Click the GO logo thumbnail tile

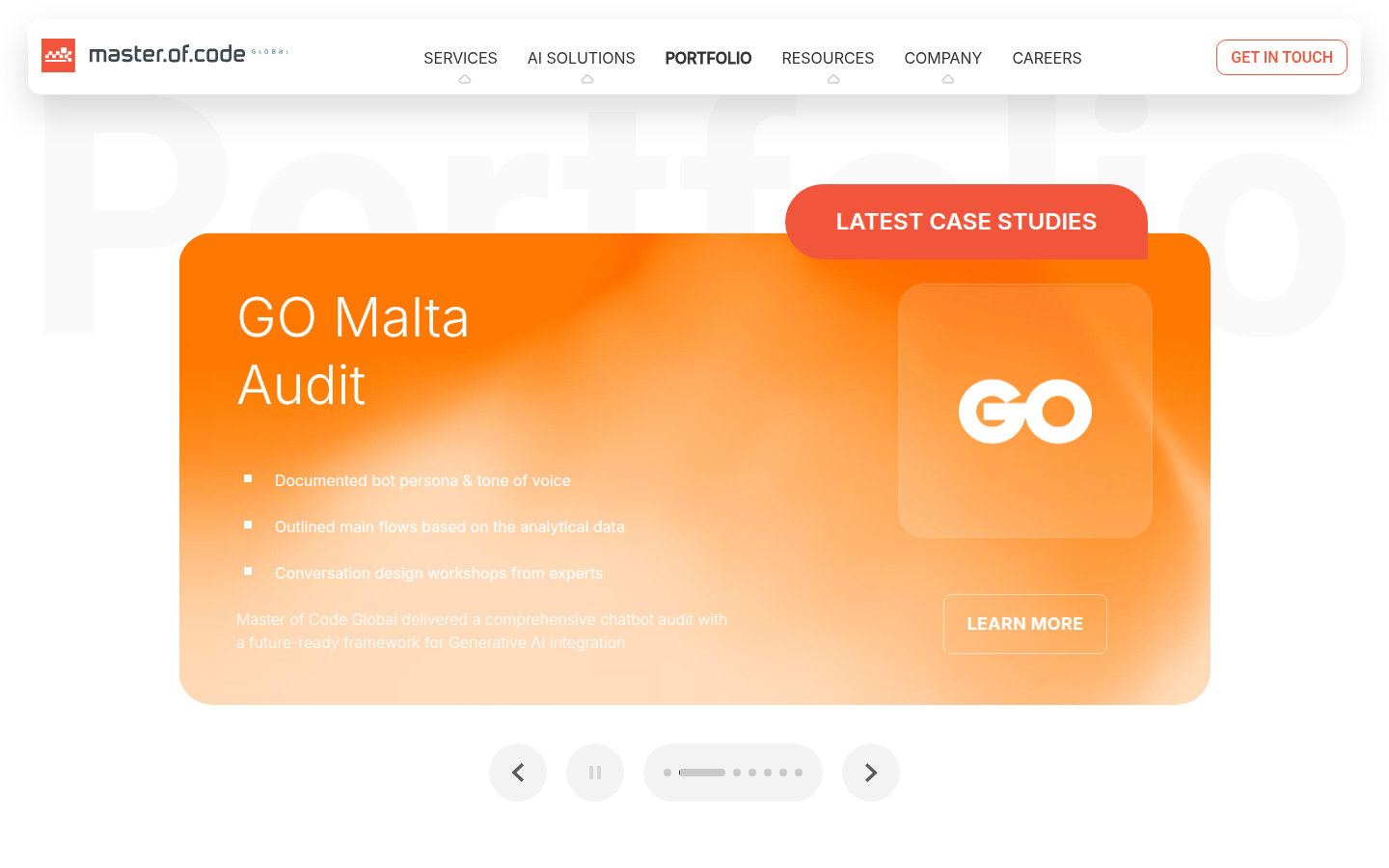coord(1025,411)
